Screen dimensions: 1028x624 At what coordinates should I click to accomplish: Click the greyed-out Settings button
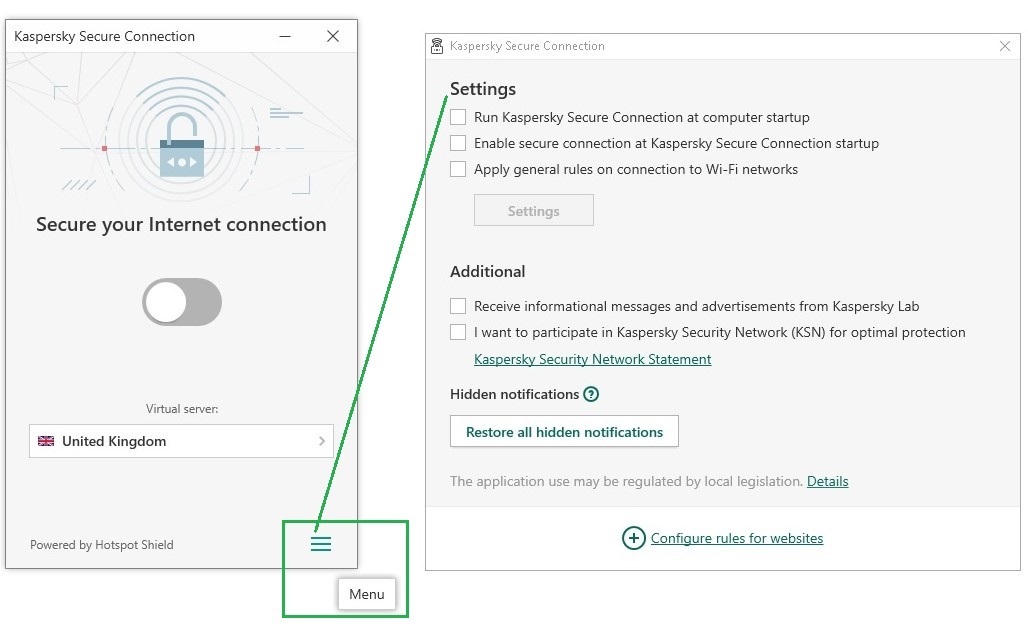pos(534,210)
